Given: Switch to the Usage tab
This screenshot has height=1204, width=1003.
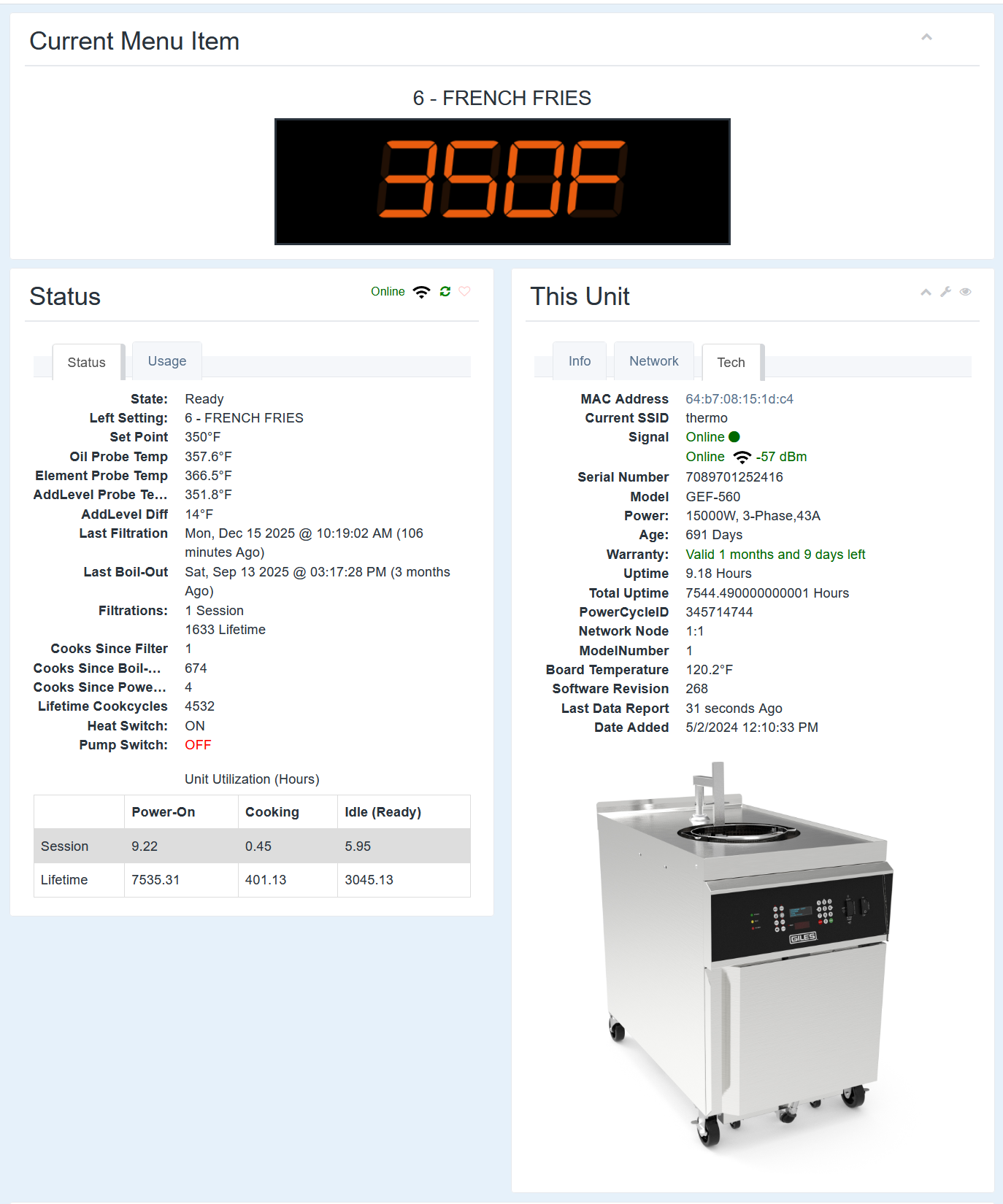Looking at the screenshot, I should [166, 361].
